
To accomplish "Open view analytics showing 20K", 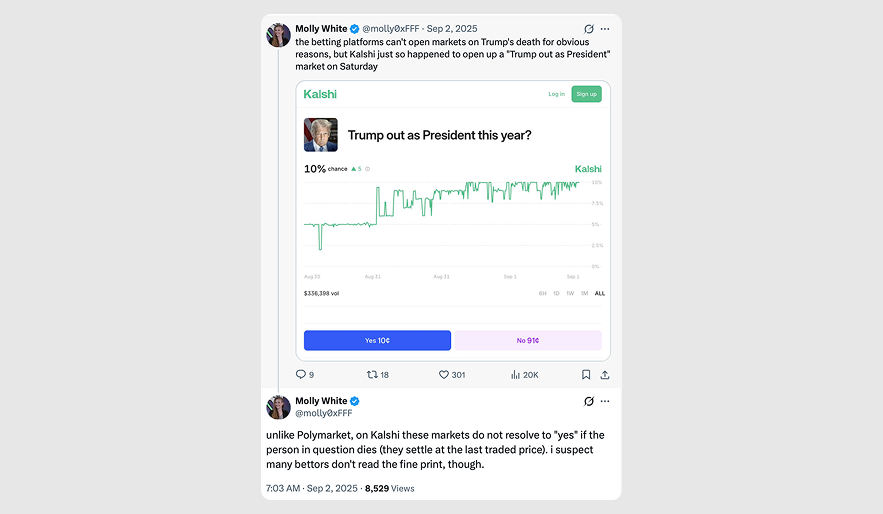I will 516,375.
